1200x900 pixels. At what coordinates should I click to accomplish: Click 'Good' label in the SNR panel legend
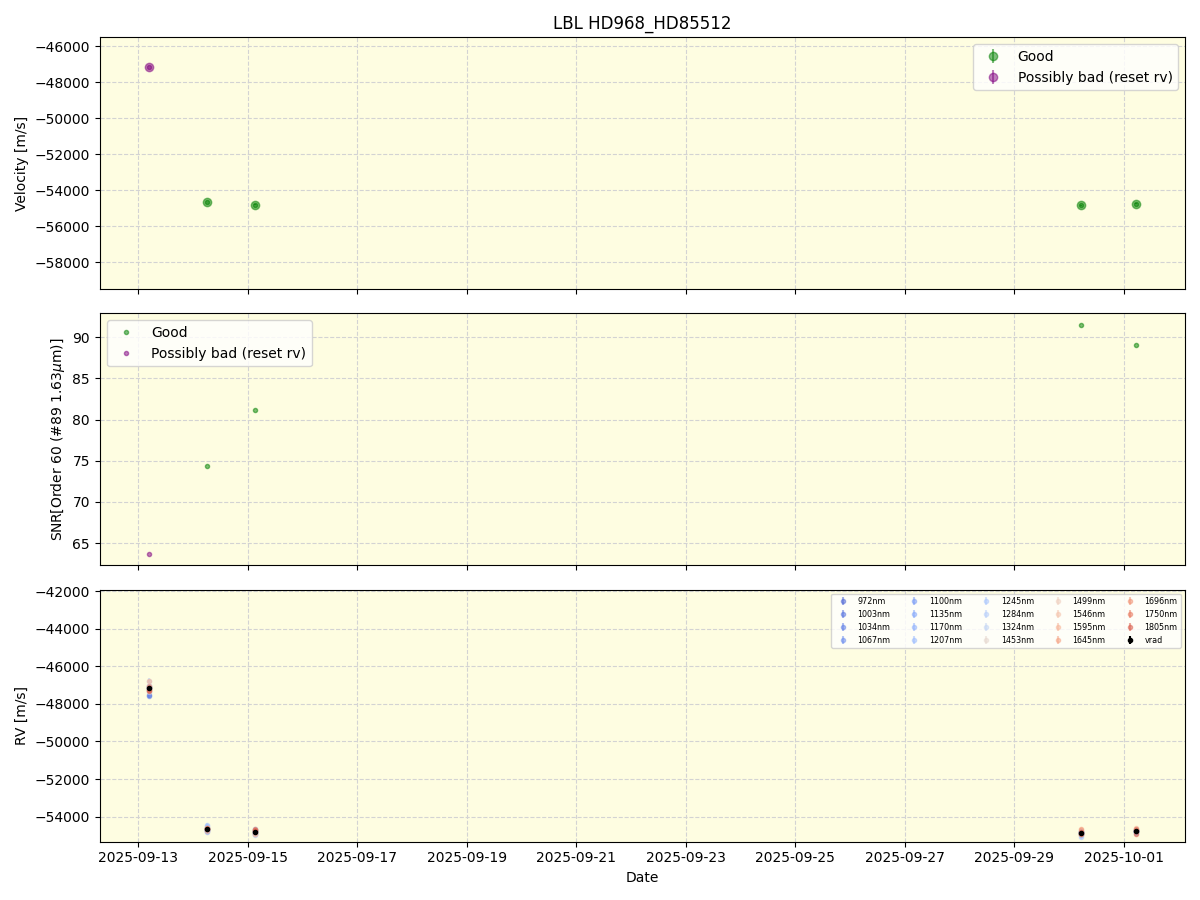coord(169,332)
